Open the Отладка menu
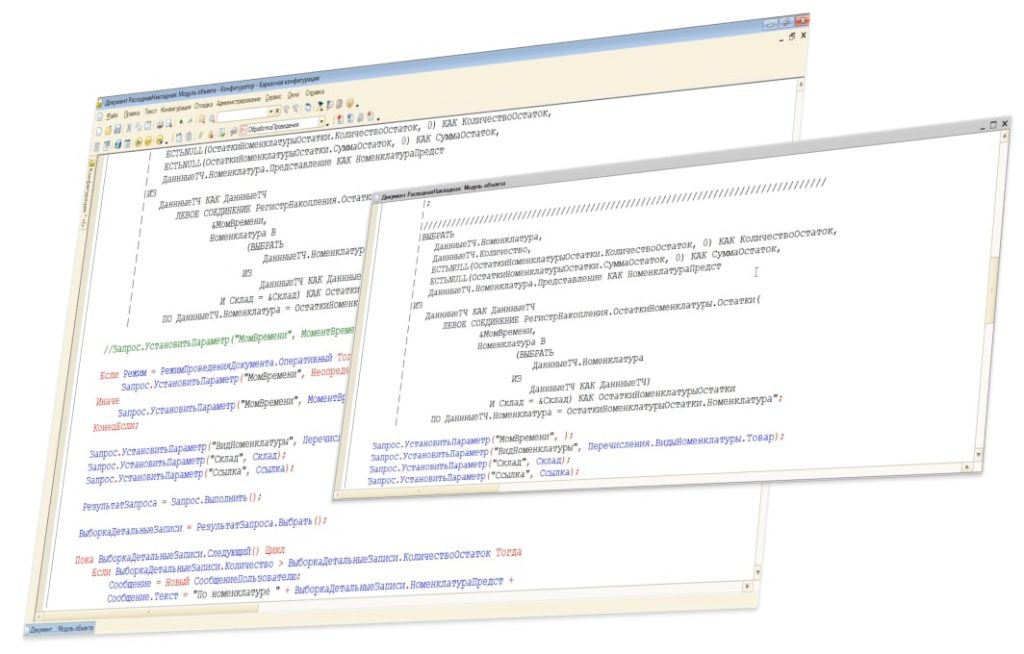The height and width of the screenshot is (654, 1024). point(203,105)
